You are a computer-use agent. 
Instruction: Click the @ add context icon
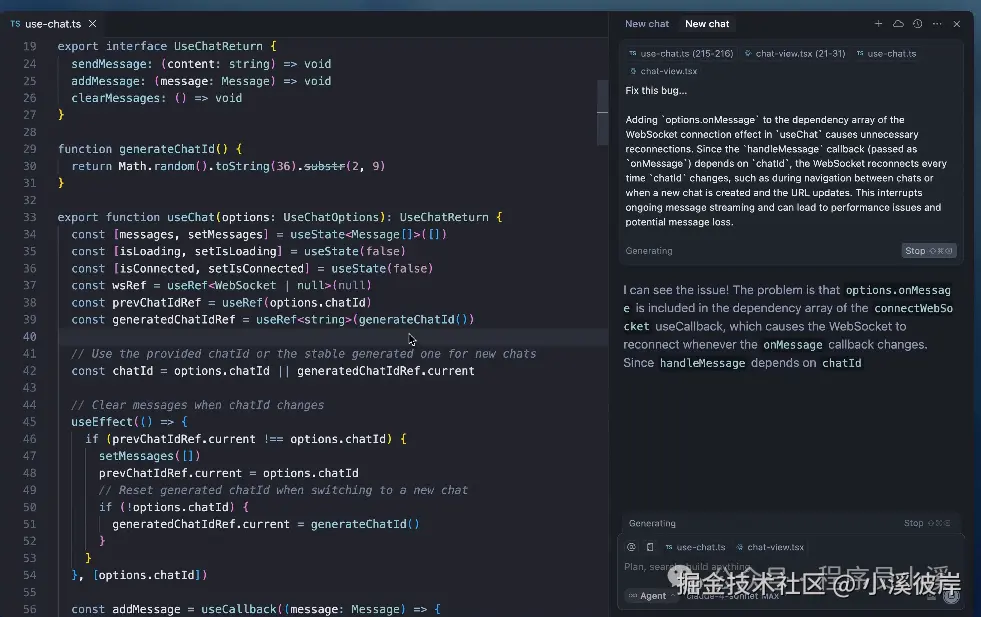631,547
